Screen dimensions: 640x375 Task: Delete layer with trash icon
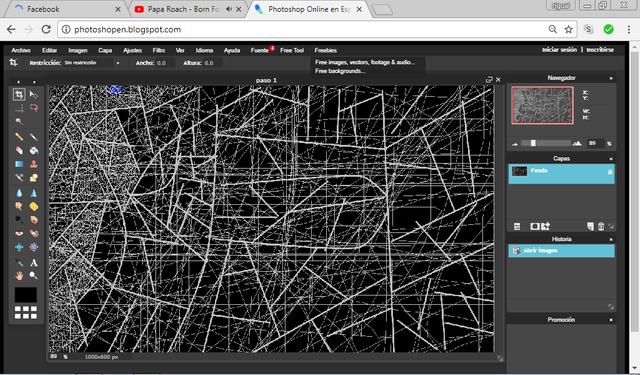tap(601, 226)
